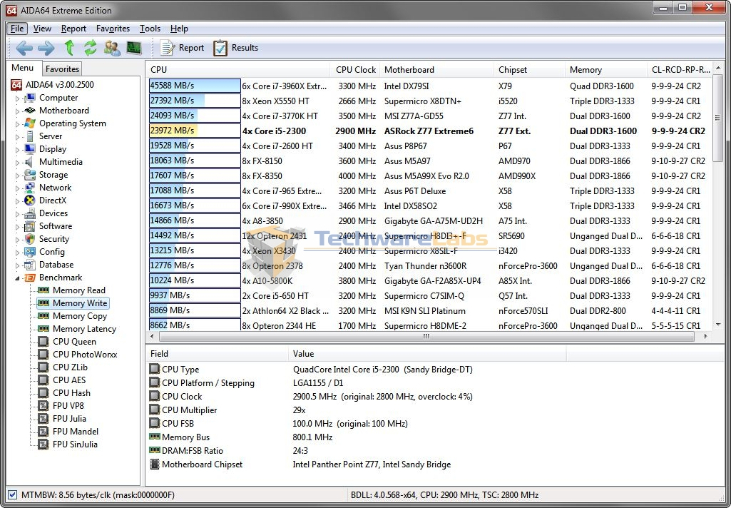Select the DirectX tree icon
Image resolution: width=731 pixels, height=508 pixels.
30,200
